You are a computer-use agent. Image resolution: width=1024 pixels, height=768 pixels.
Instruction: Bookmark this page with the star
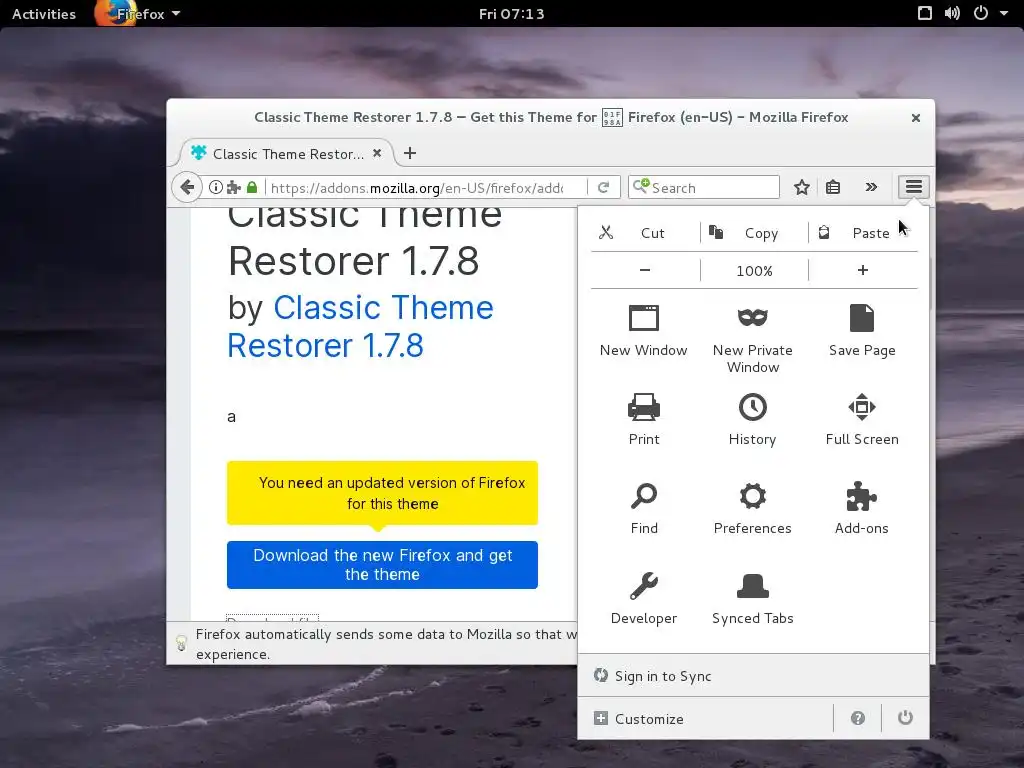click(801, 187)
